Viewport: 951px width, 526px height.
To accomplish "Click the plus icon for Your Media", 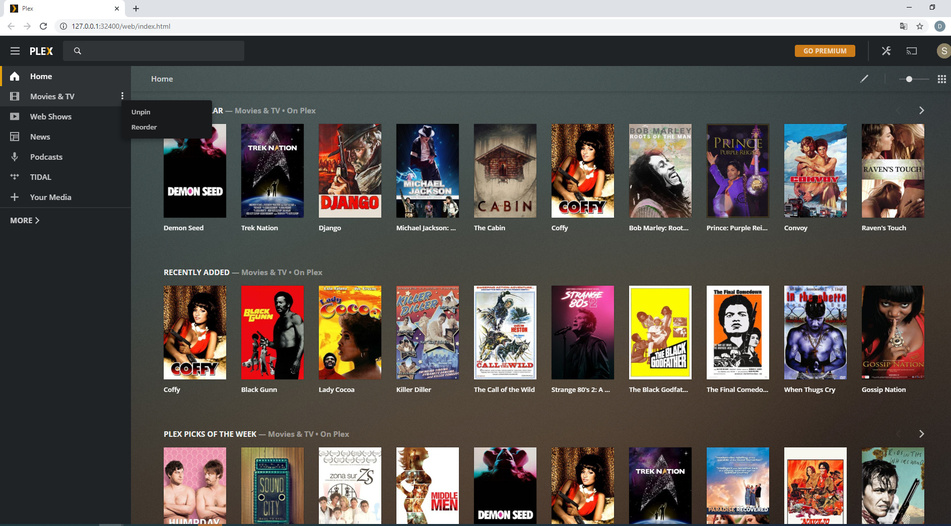I will tap(15, 197).
